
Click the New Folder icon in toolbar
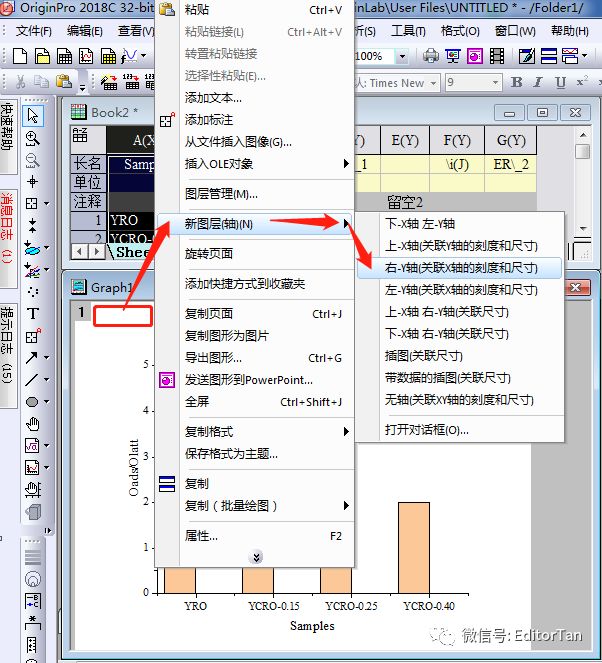click(42, 56)
